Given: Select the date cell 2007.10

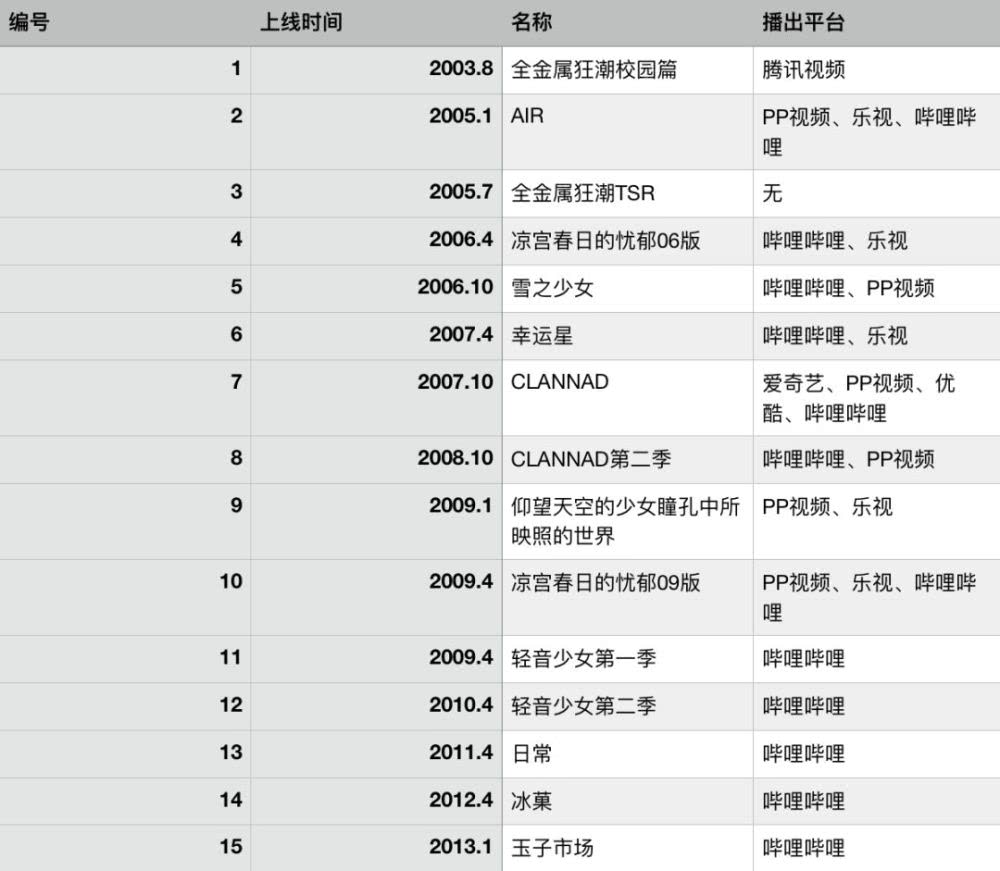Looking at the screenshot, I should tap(376, 398).
